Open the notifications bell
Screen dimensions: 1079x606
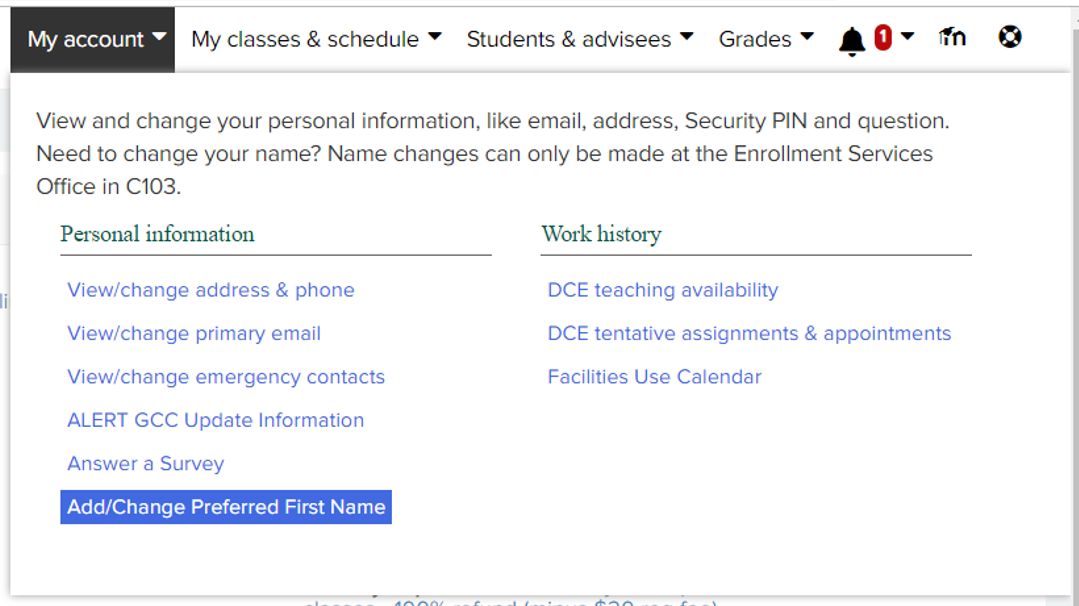[x=851, y=38]
